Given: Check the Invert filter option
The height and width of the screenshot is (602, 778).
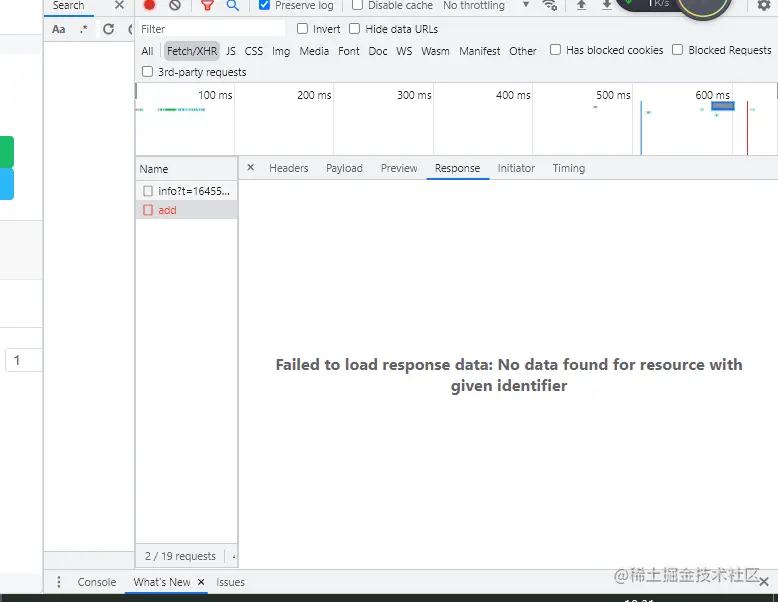Looking at the screenshot, I should point(302,29).
